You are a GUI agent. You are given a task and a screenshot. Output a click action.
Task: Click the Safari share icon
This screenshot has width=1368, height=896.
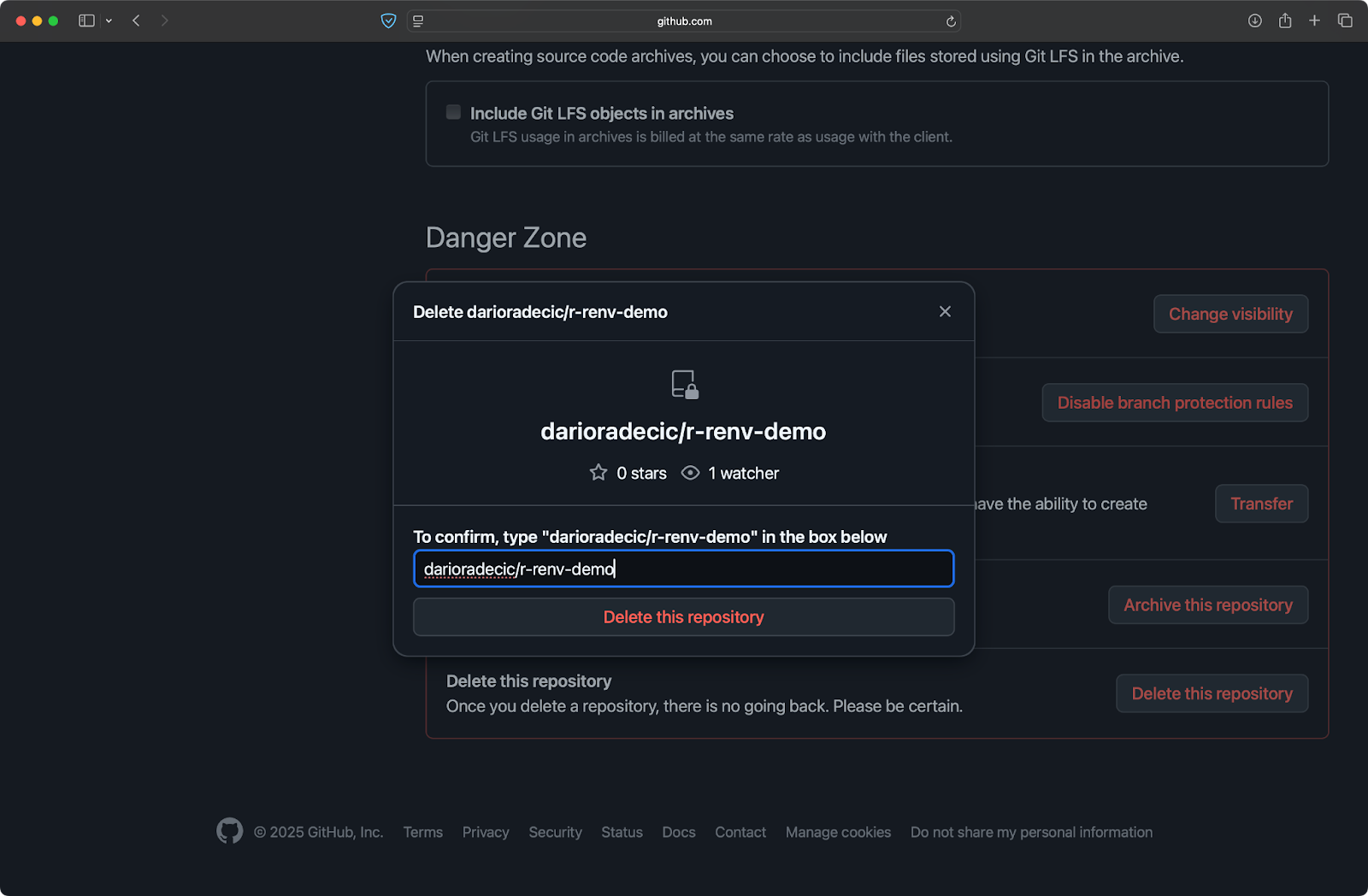click(1284, 21)
